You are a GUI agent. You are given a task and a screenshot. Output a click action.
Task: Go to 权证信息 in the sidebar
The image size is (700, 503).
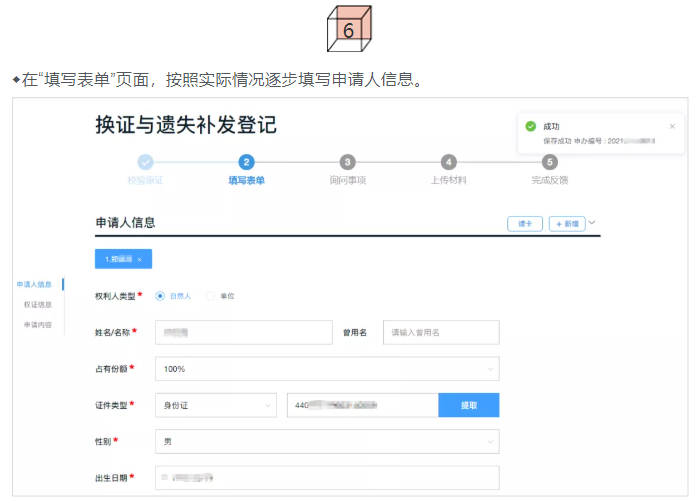point(38,305)
